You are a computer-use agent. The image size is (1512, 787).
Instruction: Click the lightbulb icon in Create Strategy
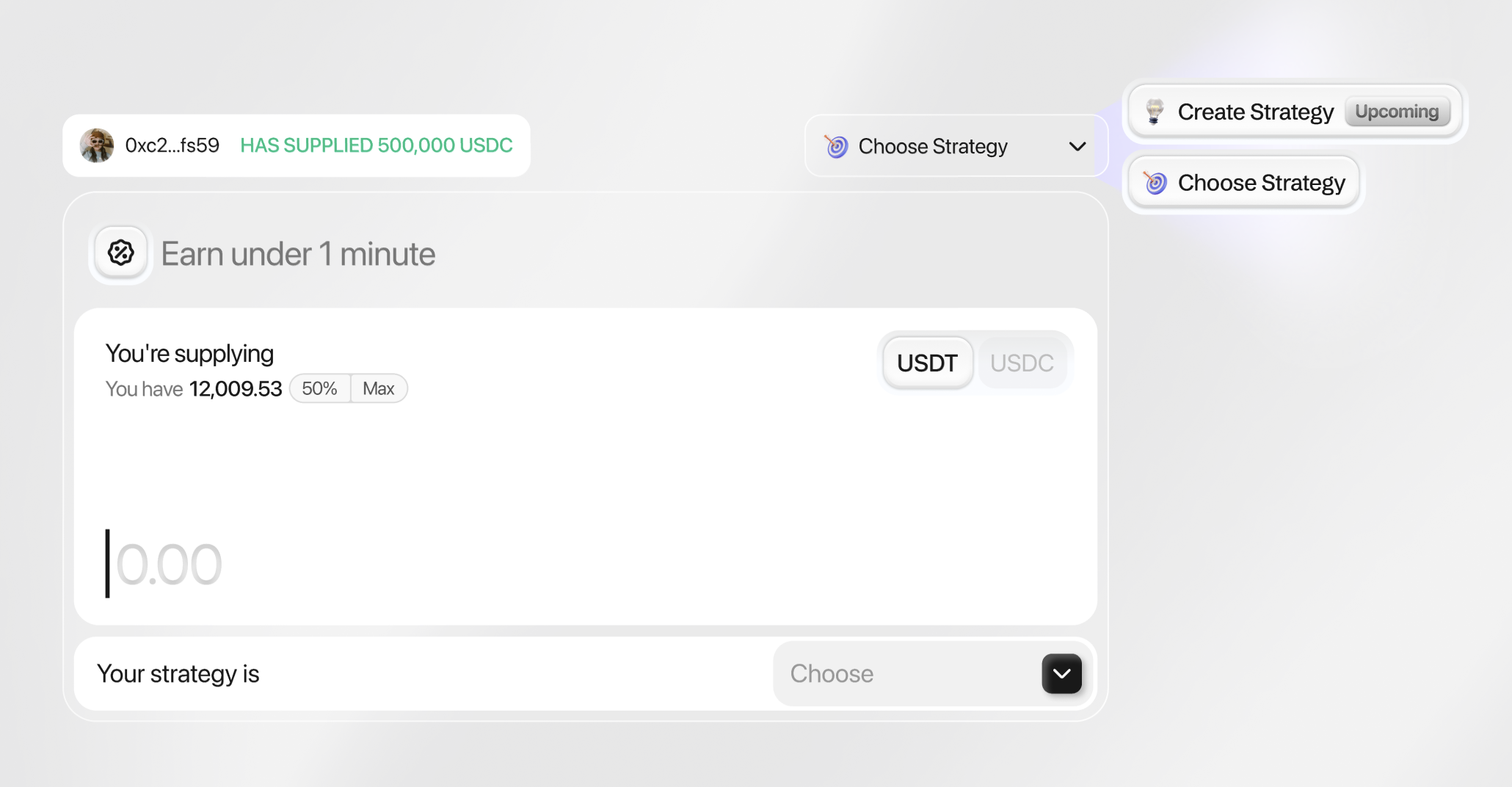[1155, 112]
